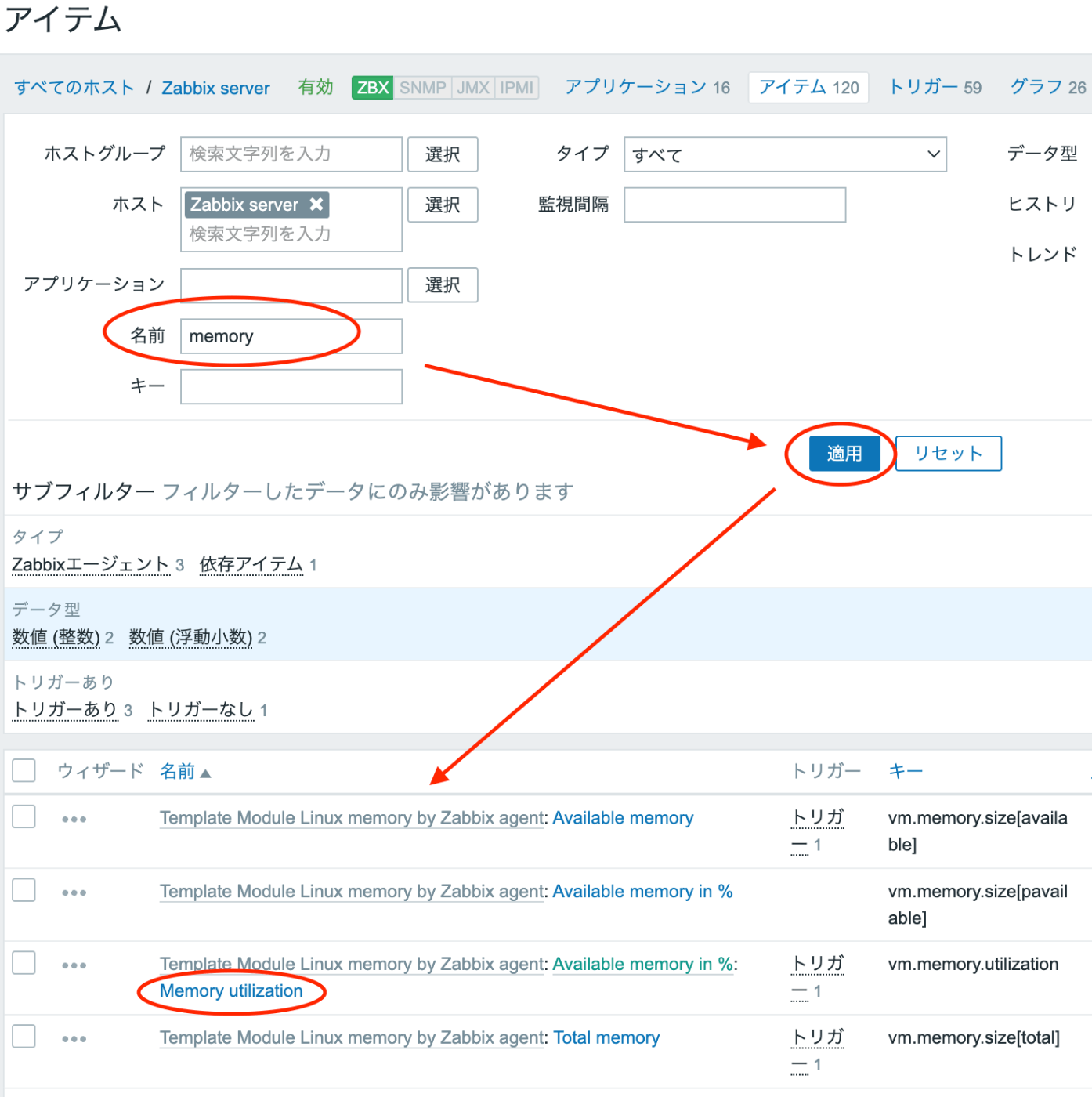Filter by 依存アイテム subfilter

(251, 565)
